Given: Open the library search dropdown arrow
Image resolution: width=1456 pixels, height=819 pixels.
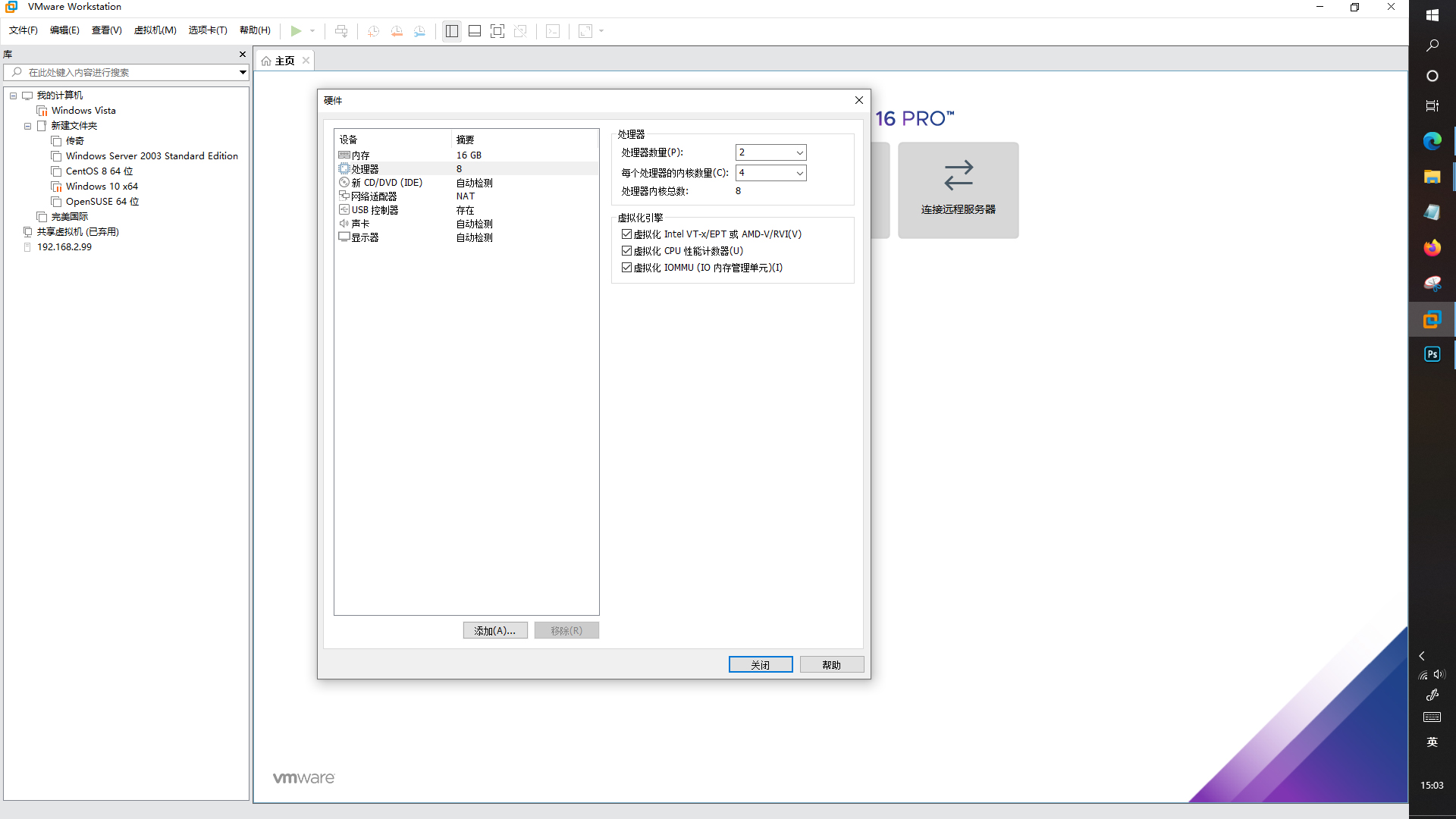Looking at the screenshot, I should (x=243, y=73).
